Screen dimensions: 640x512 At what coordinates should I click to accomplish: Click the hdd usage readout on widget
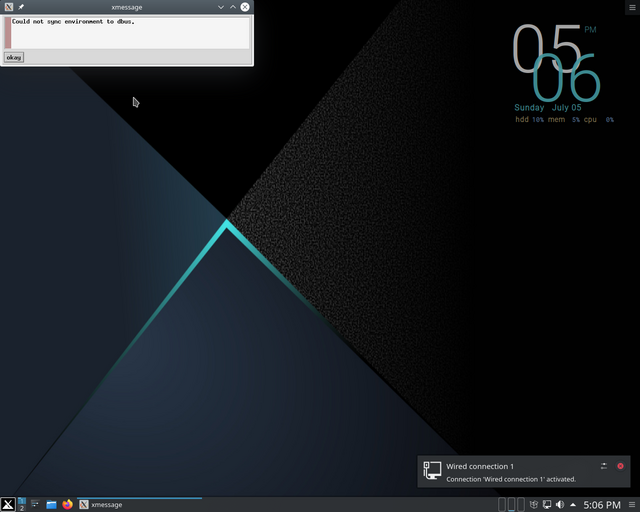[x=529, y=120]
